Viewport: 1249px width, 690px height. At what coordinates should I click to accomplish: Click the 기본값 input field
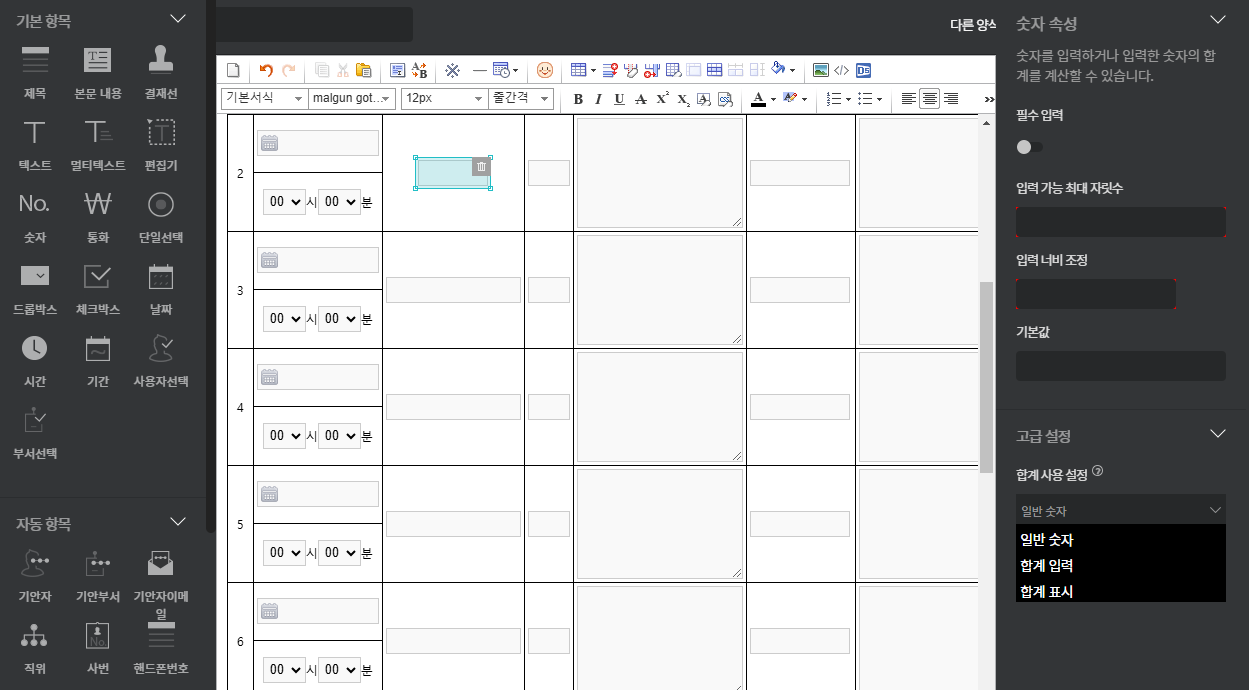1120,366
